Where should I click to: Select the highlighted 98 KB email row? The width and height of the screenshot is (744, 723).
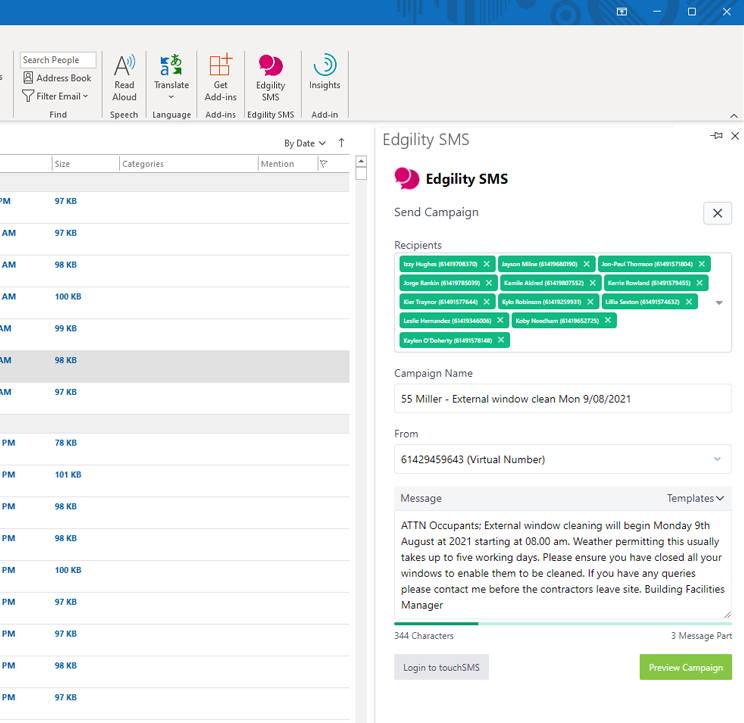175,367
